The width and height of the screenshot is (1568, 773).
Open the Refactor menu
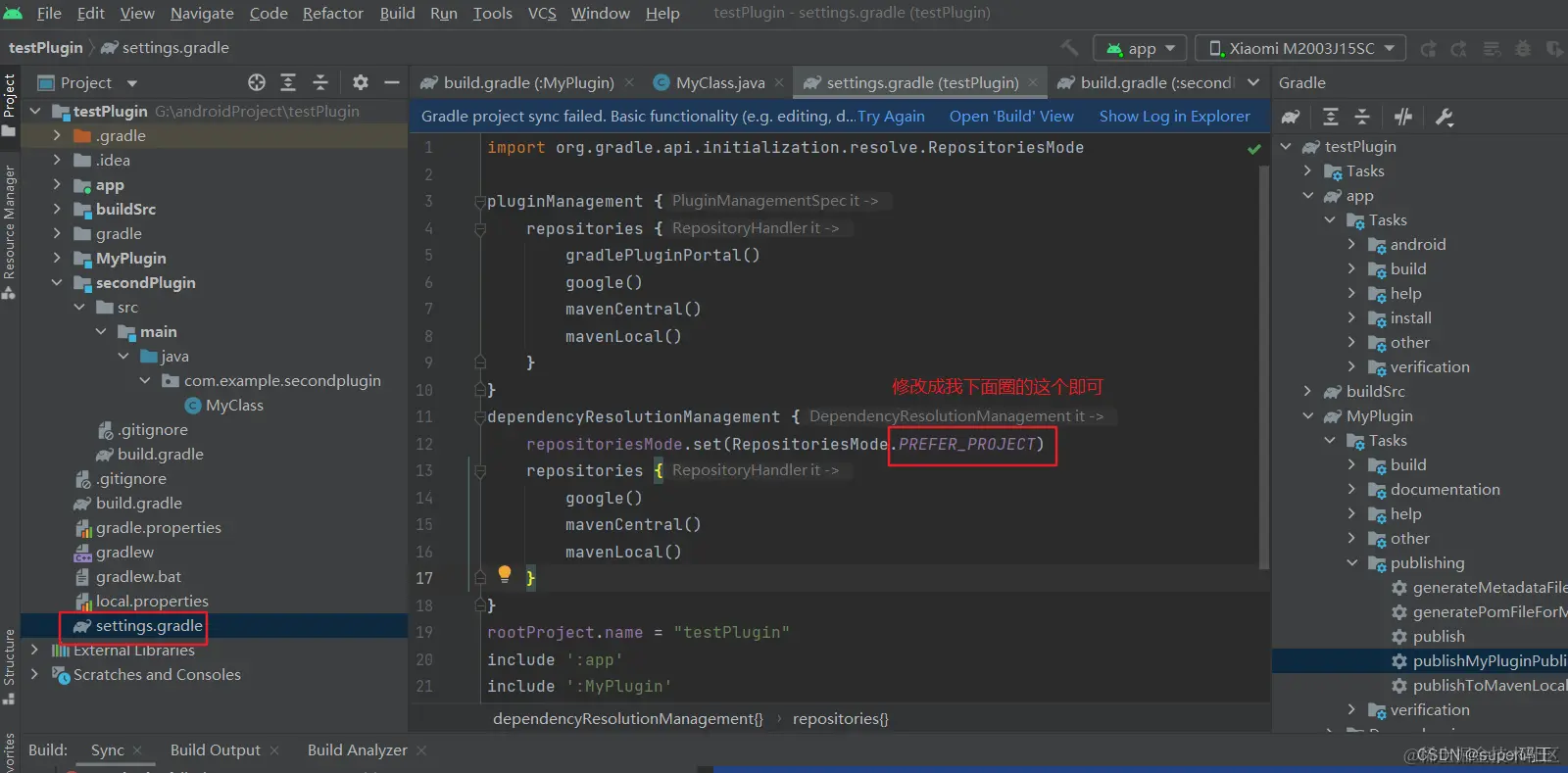333,13
